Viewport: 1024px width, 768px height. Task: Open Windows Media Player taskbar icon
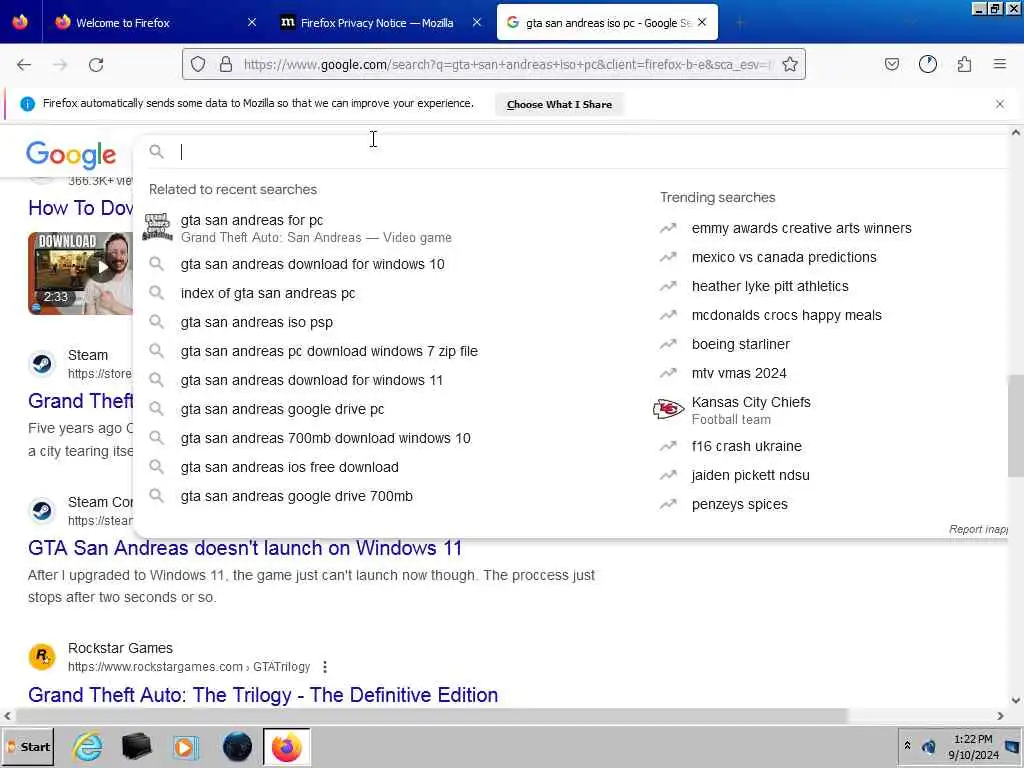click(186, 746)
